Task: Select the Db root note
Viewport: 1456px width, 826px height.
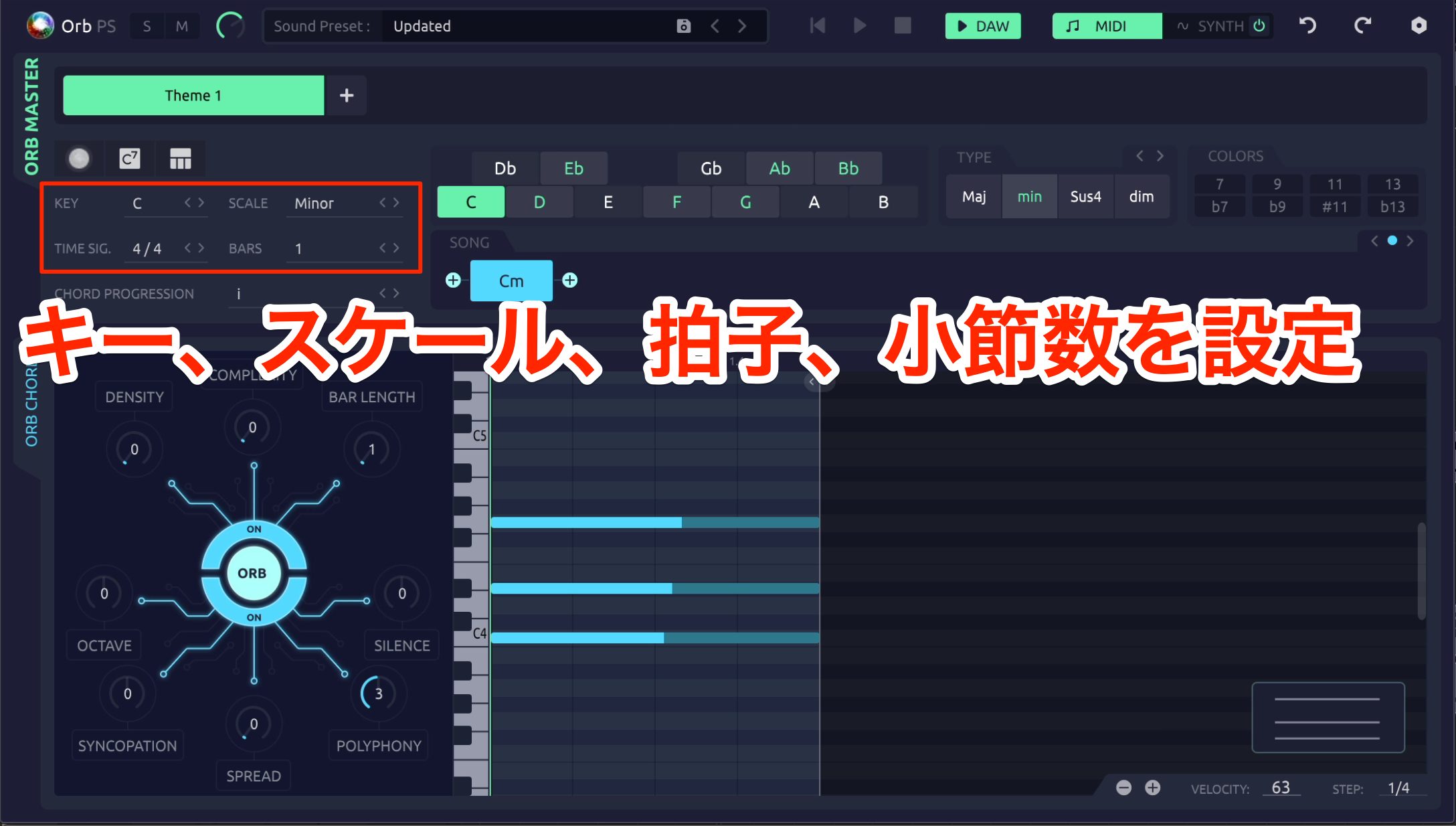Action: pyautogui.click(x=505, y=169)
